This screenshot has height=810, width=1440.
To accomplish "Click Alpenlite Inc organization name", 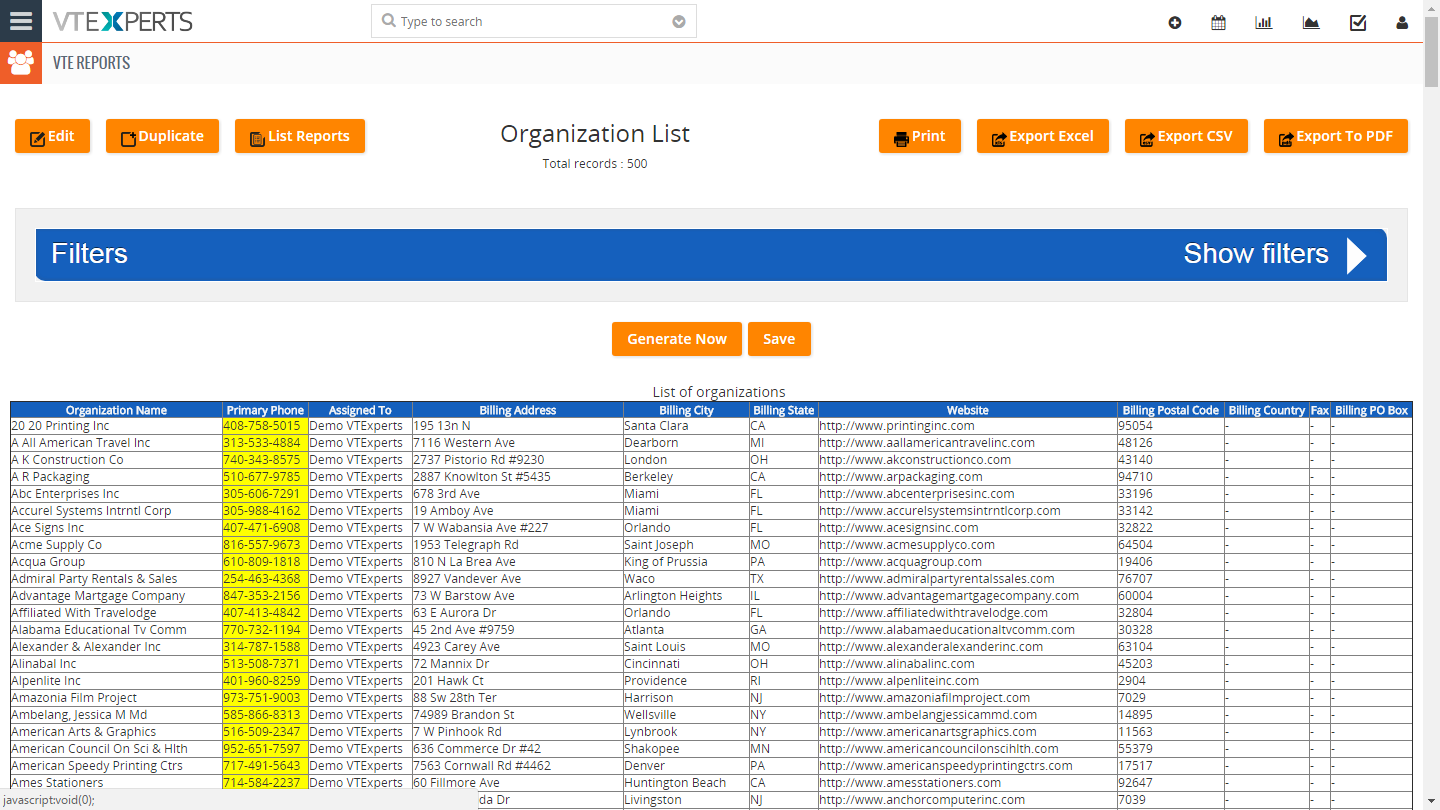I will 46,681.
